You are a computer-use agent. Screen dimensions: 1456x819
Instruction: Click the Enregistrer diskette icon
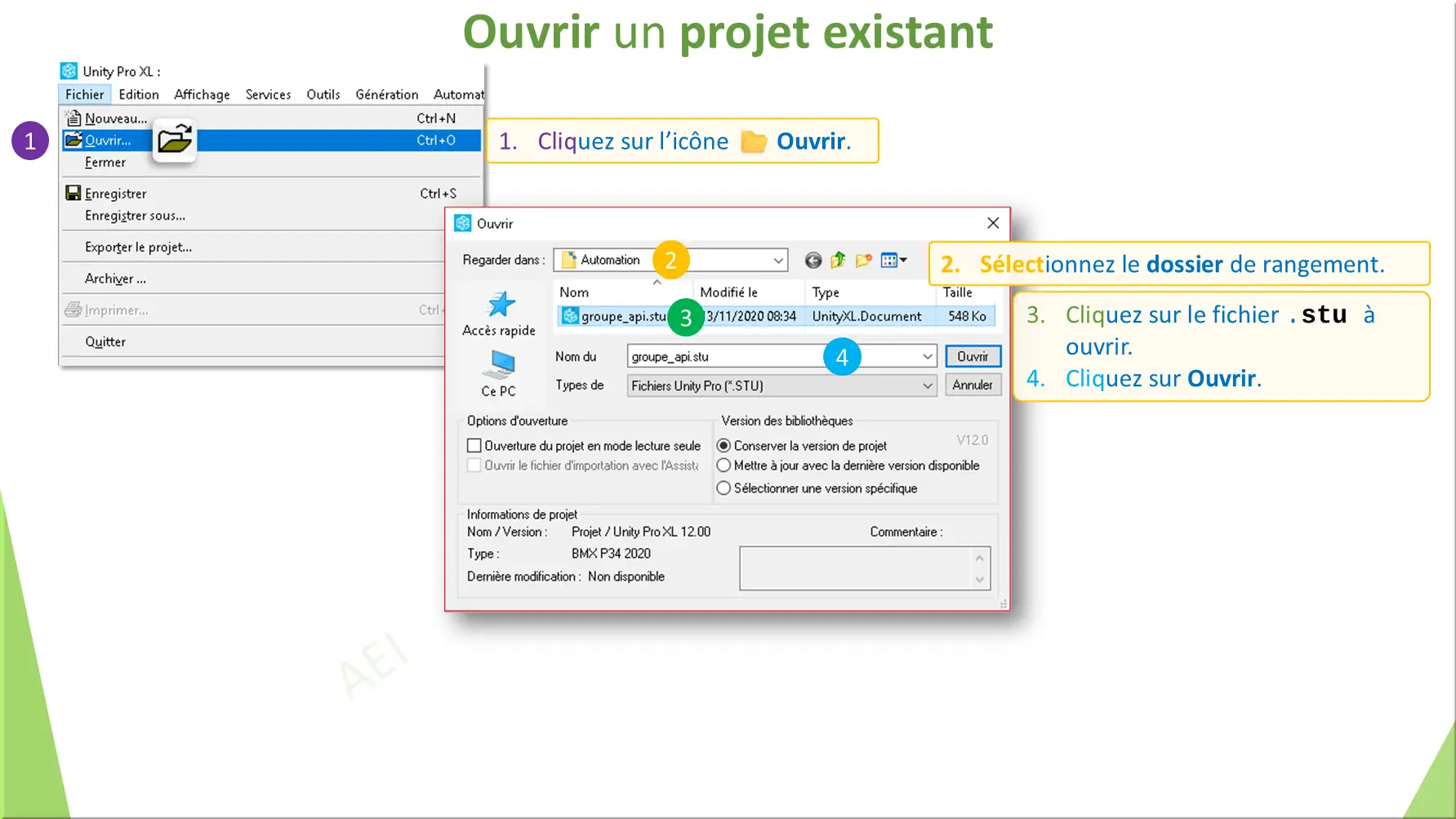click(x=73, y=193)
